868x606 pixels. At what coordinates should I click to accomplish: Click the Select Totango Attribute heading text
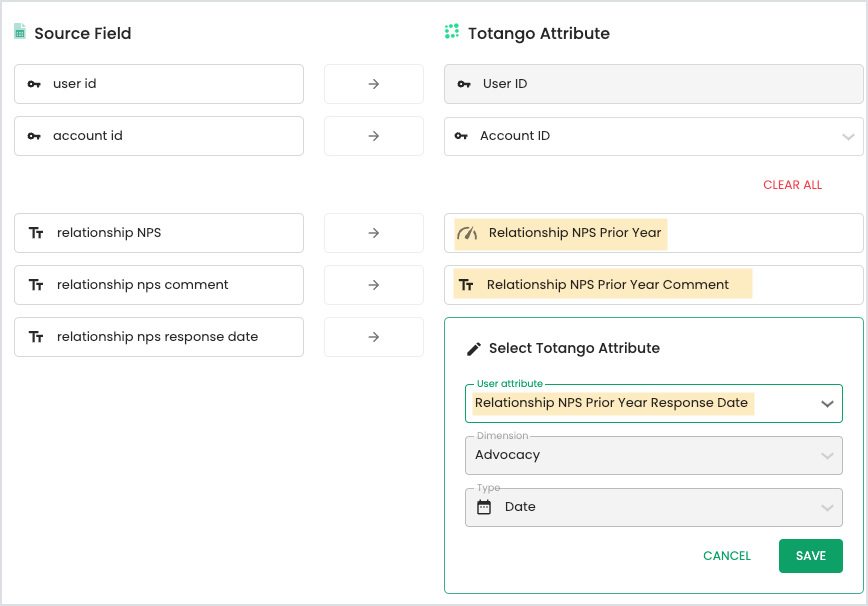(x=574, y=348)
